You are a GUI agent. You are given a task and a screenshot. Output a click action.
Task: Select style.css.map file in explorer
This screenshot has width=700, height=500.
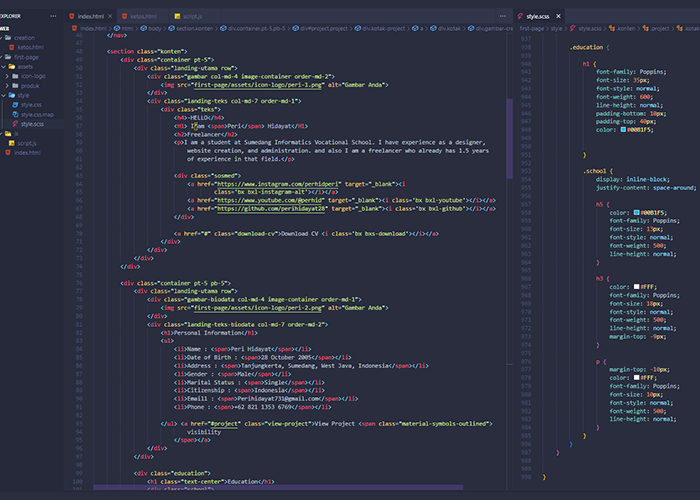[x=36, y=114]
